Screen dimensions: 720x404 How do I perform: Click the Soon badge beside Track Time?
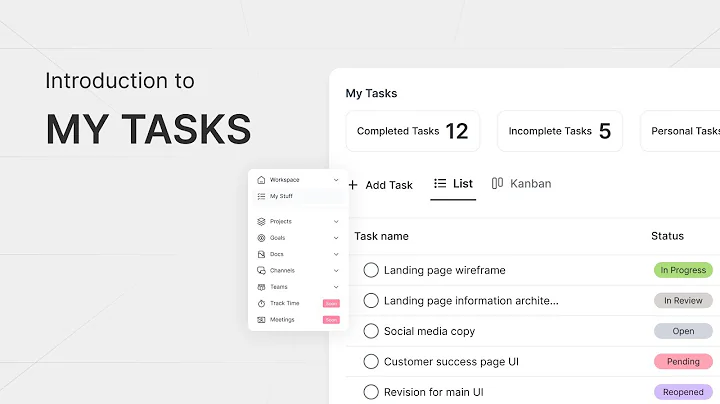tap(331, 303)
